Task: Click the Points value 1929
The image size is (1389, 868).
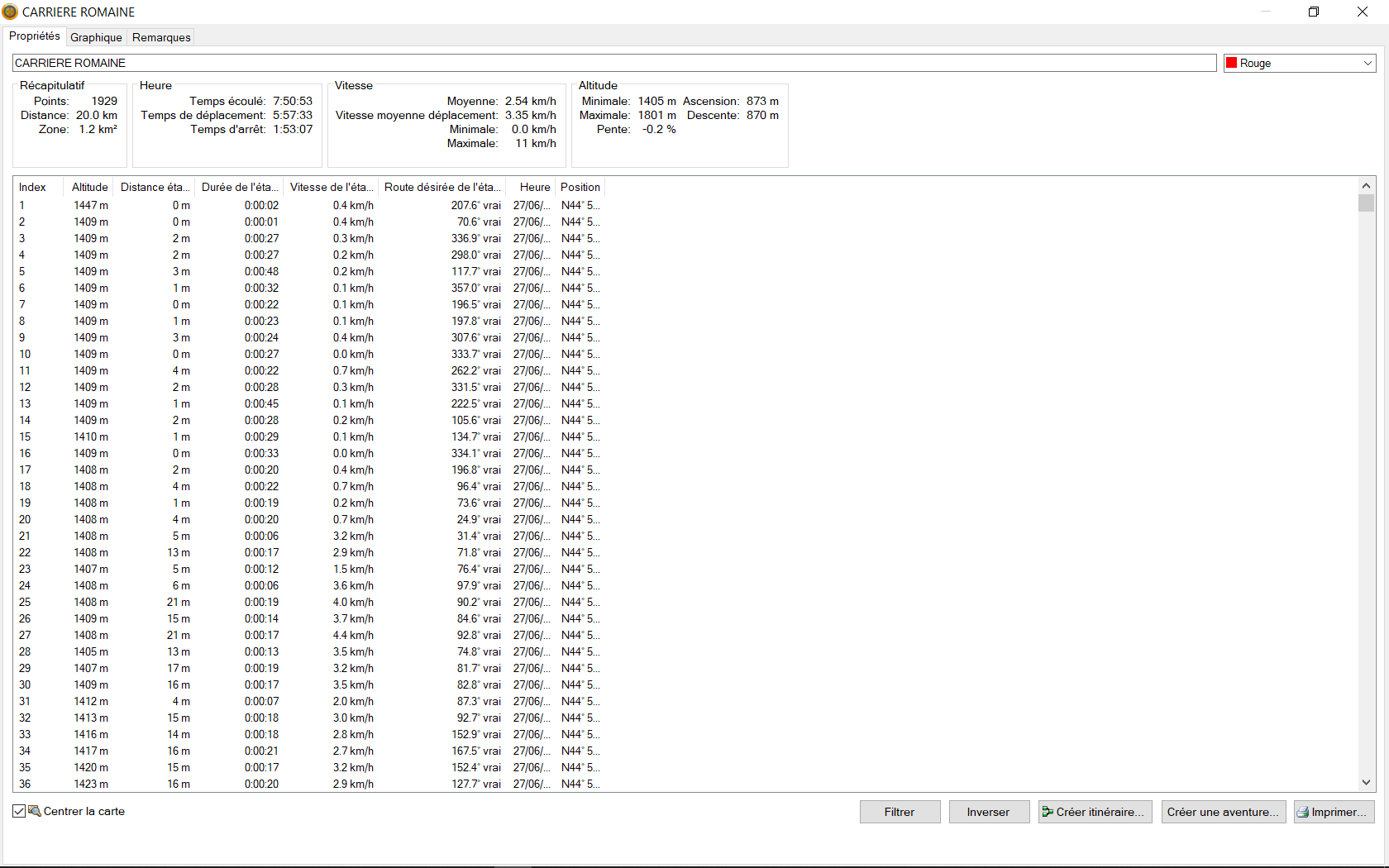Action: (x=104, y=101)
